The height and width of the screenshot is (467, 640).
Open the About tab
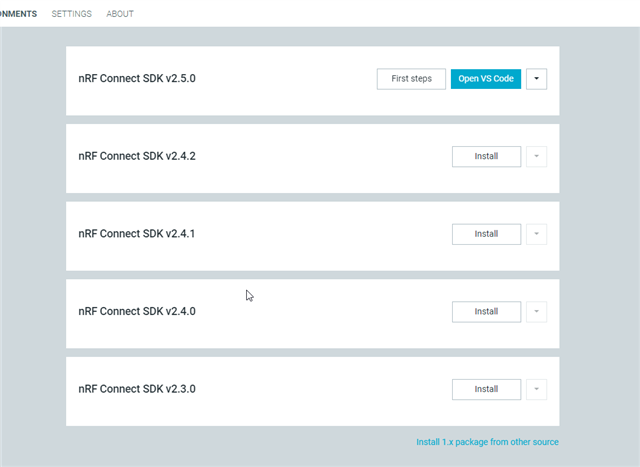click(x=120, y=14)
